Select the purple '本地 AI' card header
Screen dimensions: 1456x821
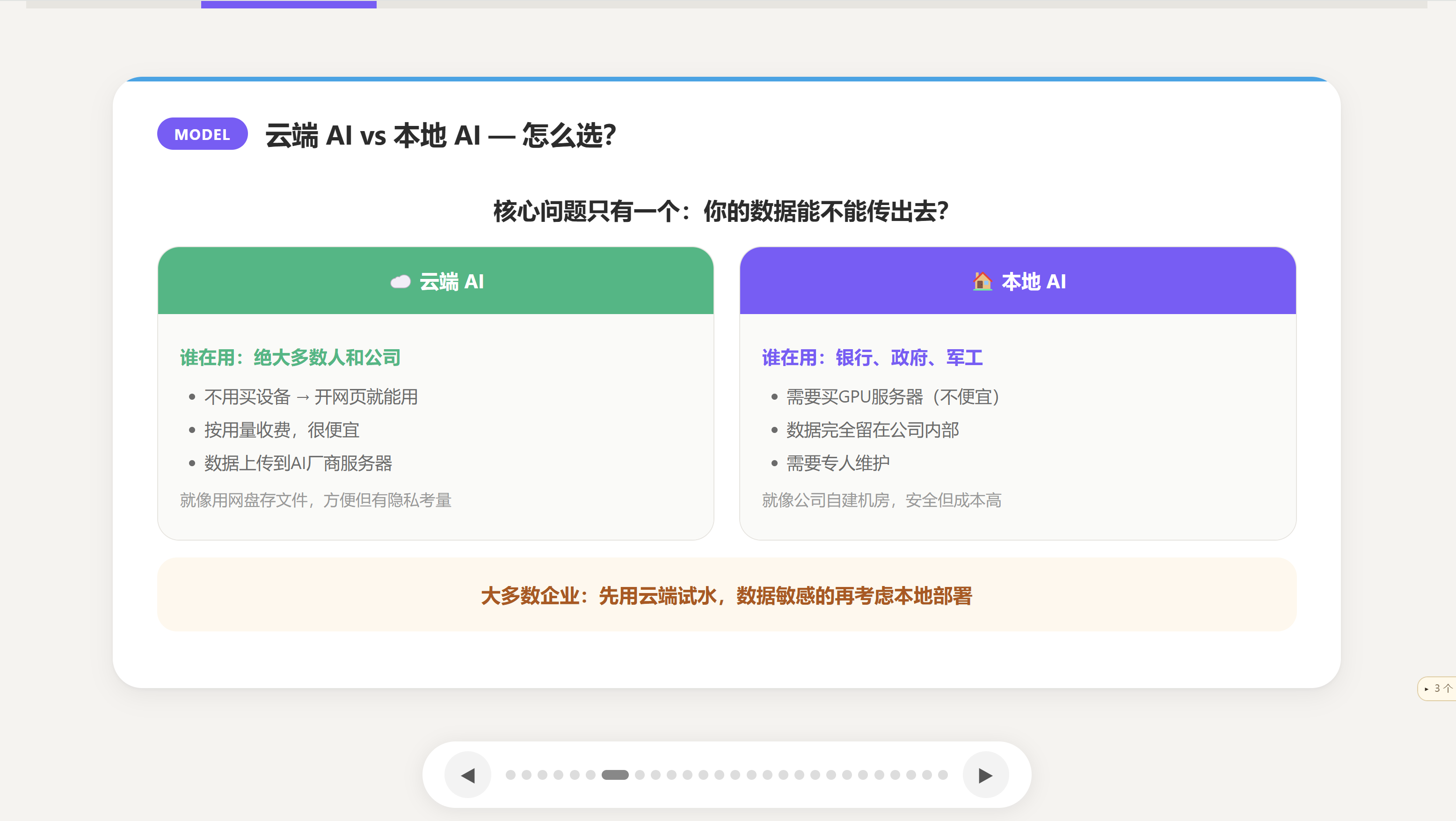(x=1018, y=280)
